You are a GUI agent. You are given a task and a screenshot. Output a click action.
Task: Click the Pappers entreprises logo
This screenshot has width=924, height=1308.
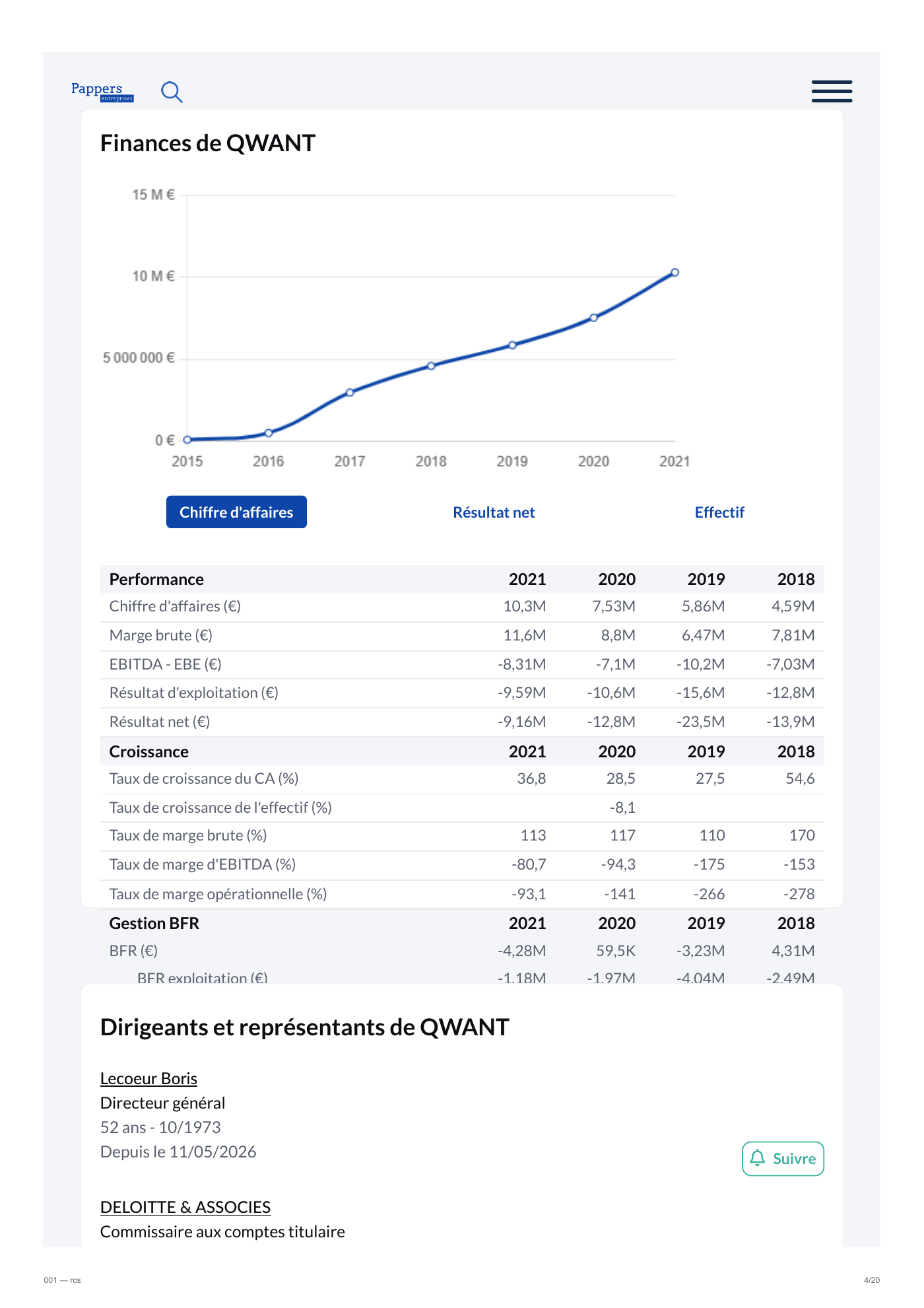point(102,91)
